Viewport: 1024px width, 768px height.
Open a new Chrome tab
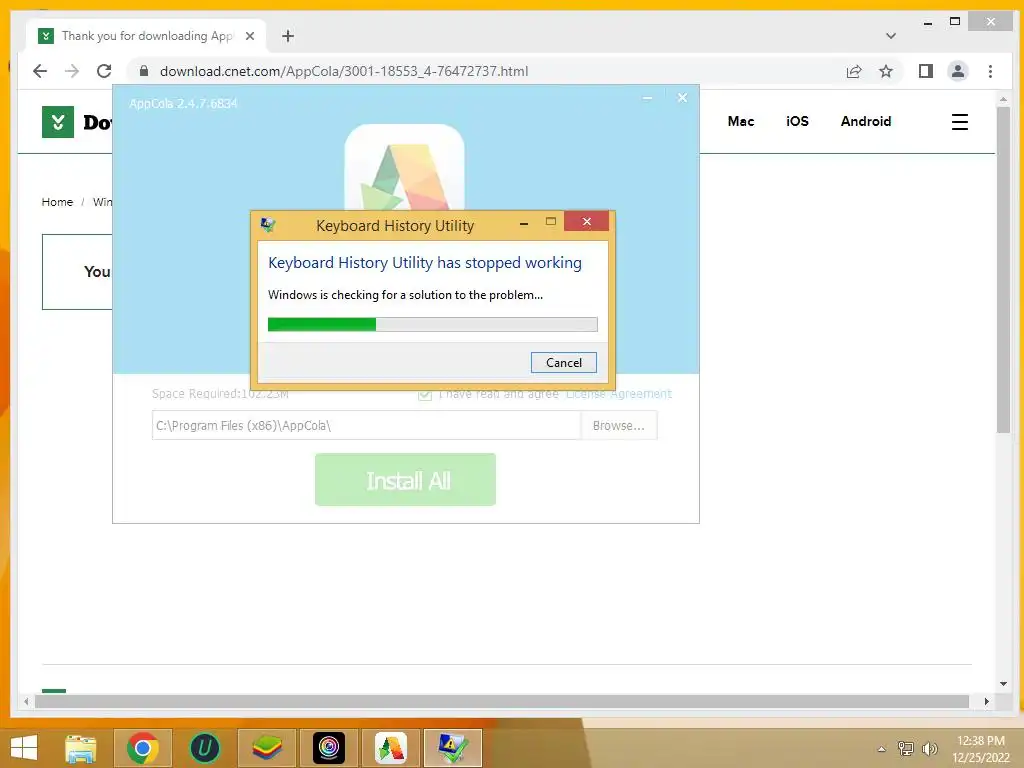288,36
